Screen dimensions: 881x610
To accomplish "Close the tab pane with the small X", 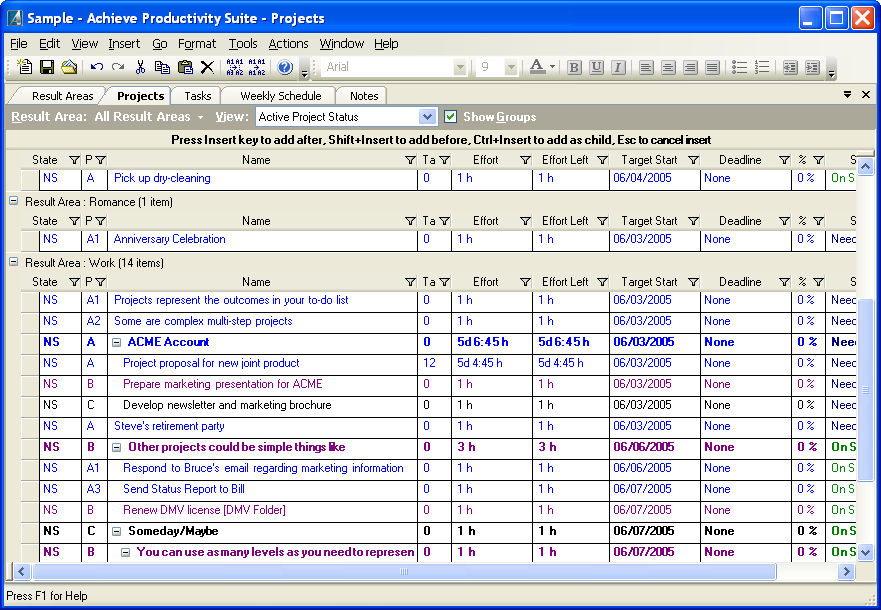I will (866, 94).
